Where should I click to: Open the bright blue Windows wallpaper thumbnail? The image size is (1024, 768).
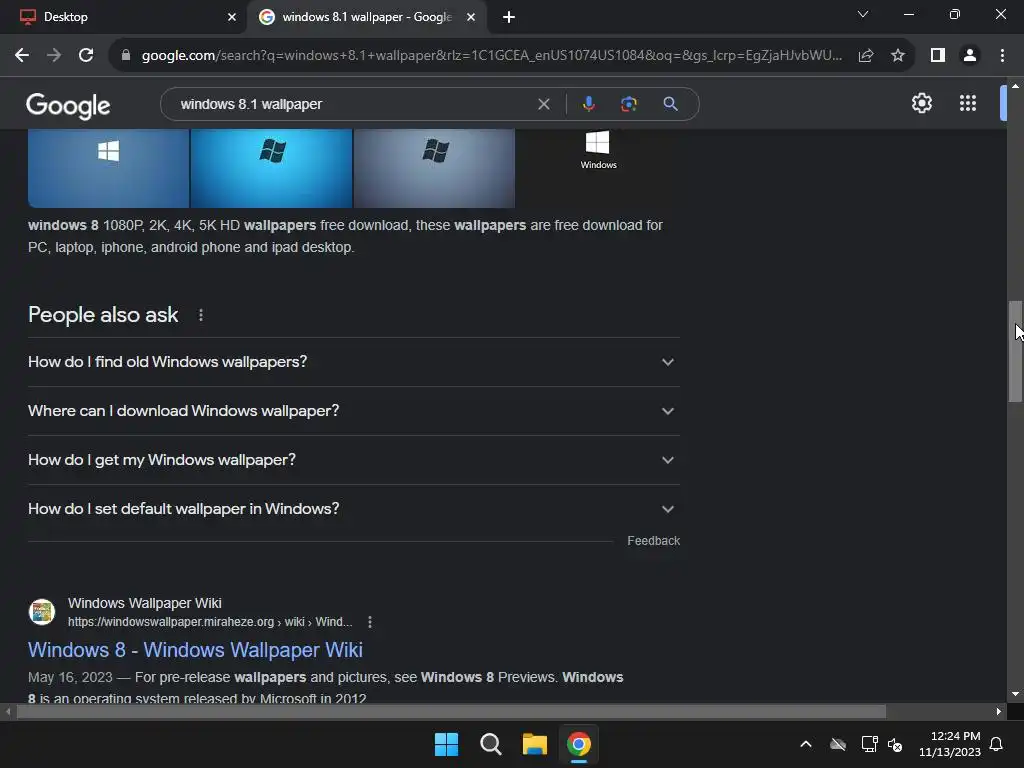coord(272,168)
